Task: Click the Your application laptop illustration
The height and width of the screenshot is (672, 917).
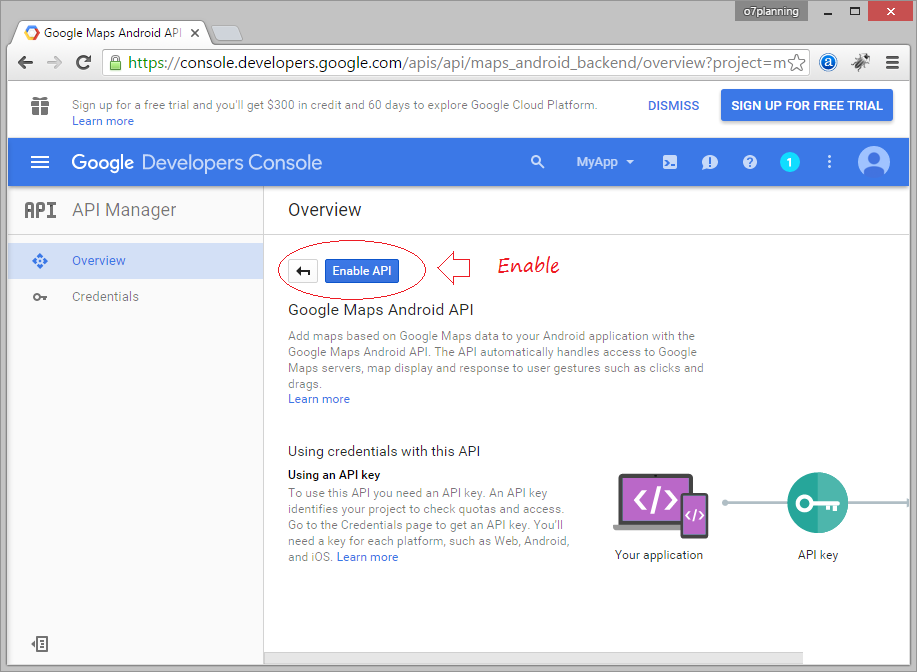Action: click(x=660, y=506)
